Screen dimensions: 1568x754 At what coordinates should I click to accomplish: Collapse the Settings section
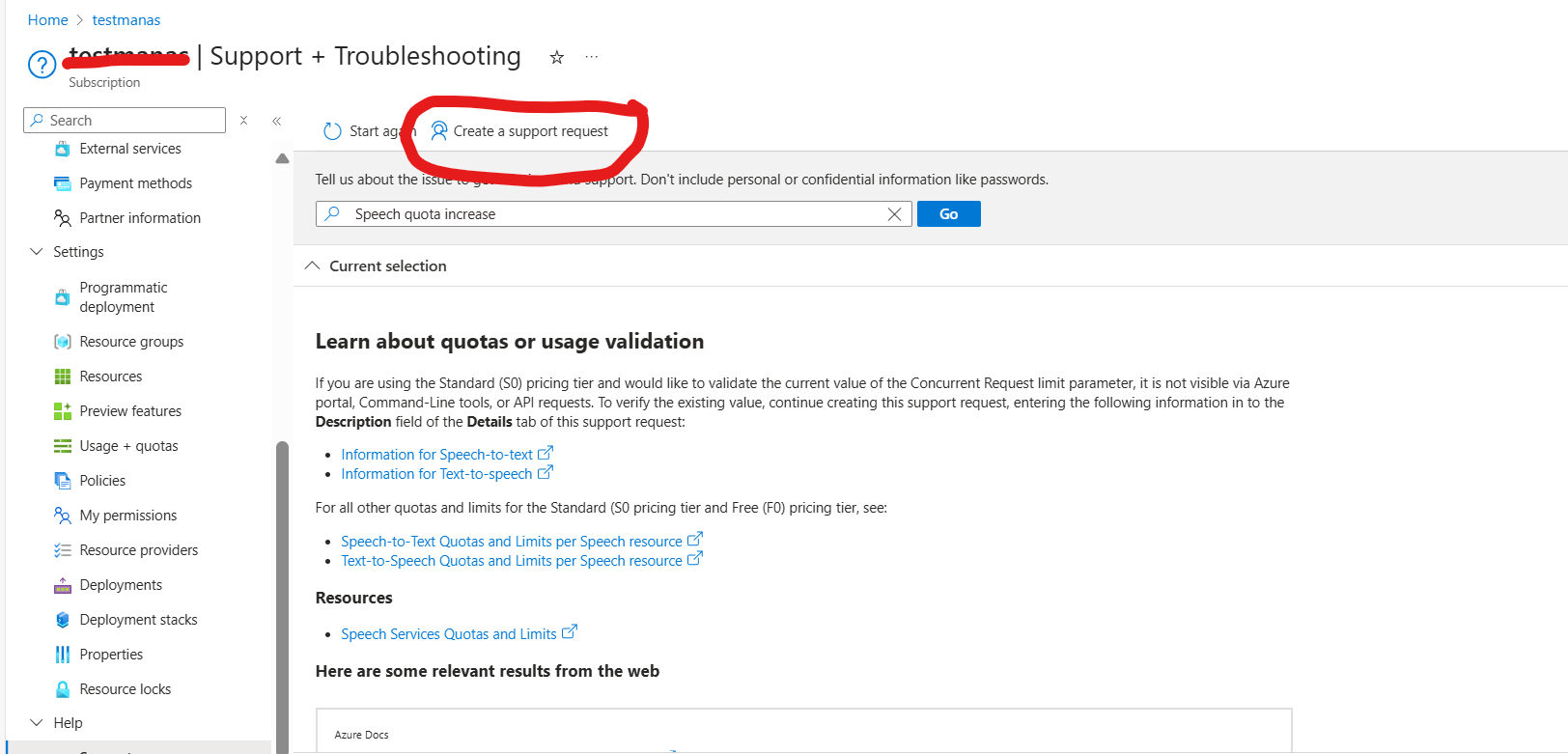[37, 252]
